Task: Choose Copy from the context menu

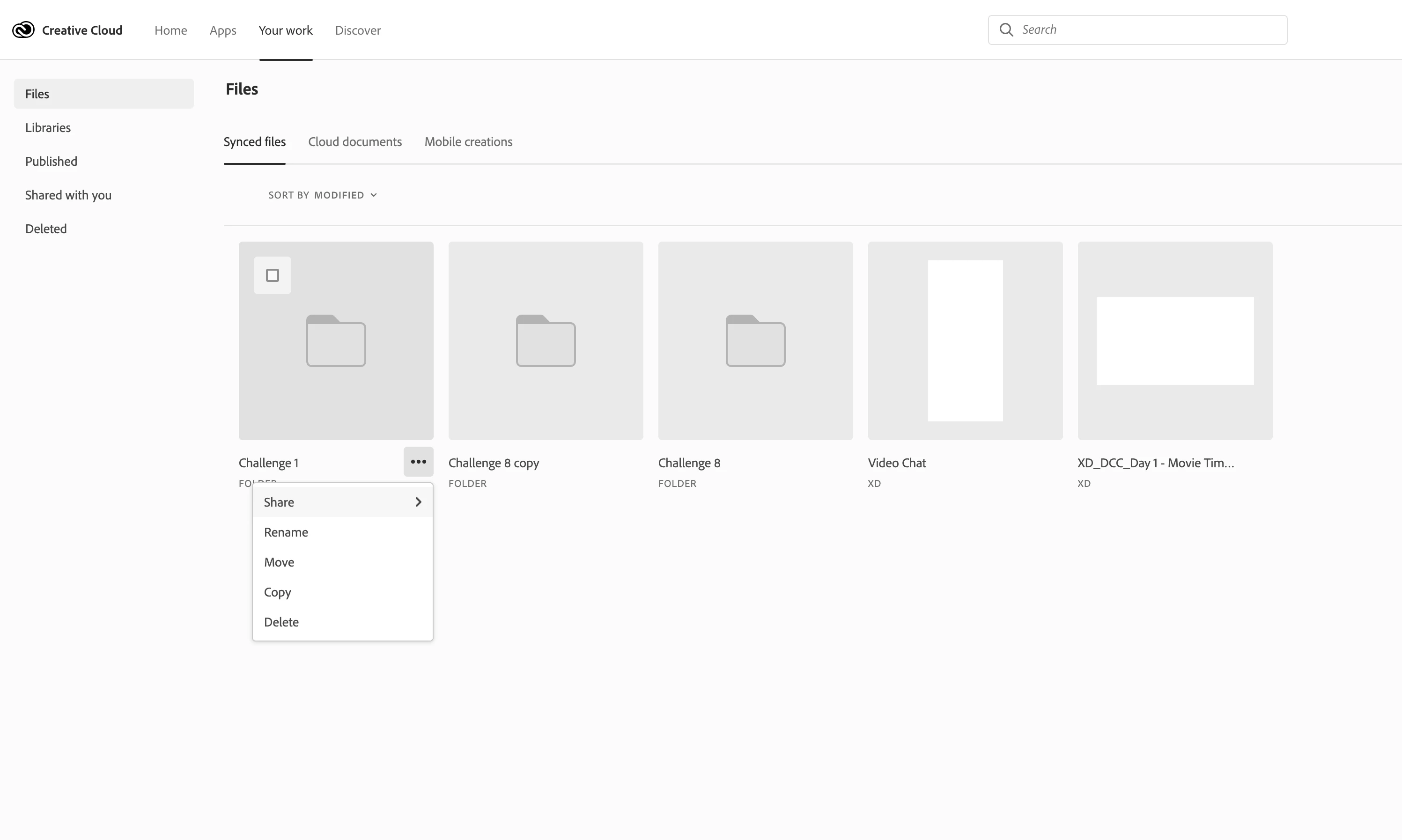Action: coord(277,592)
